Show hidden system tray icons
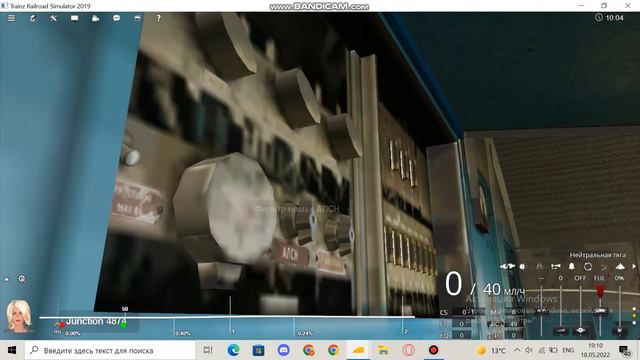Screen dimensions: 640x360 [517, 350]
